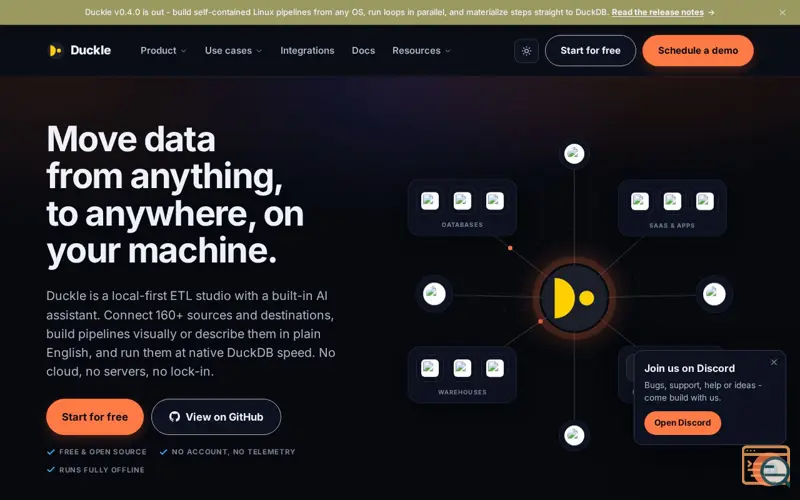Open Read the release notes link

click(x=657, y=12)
